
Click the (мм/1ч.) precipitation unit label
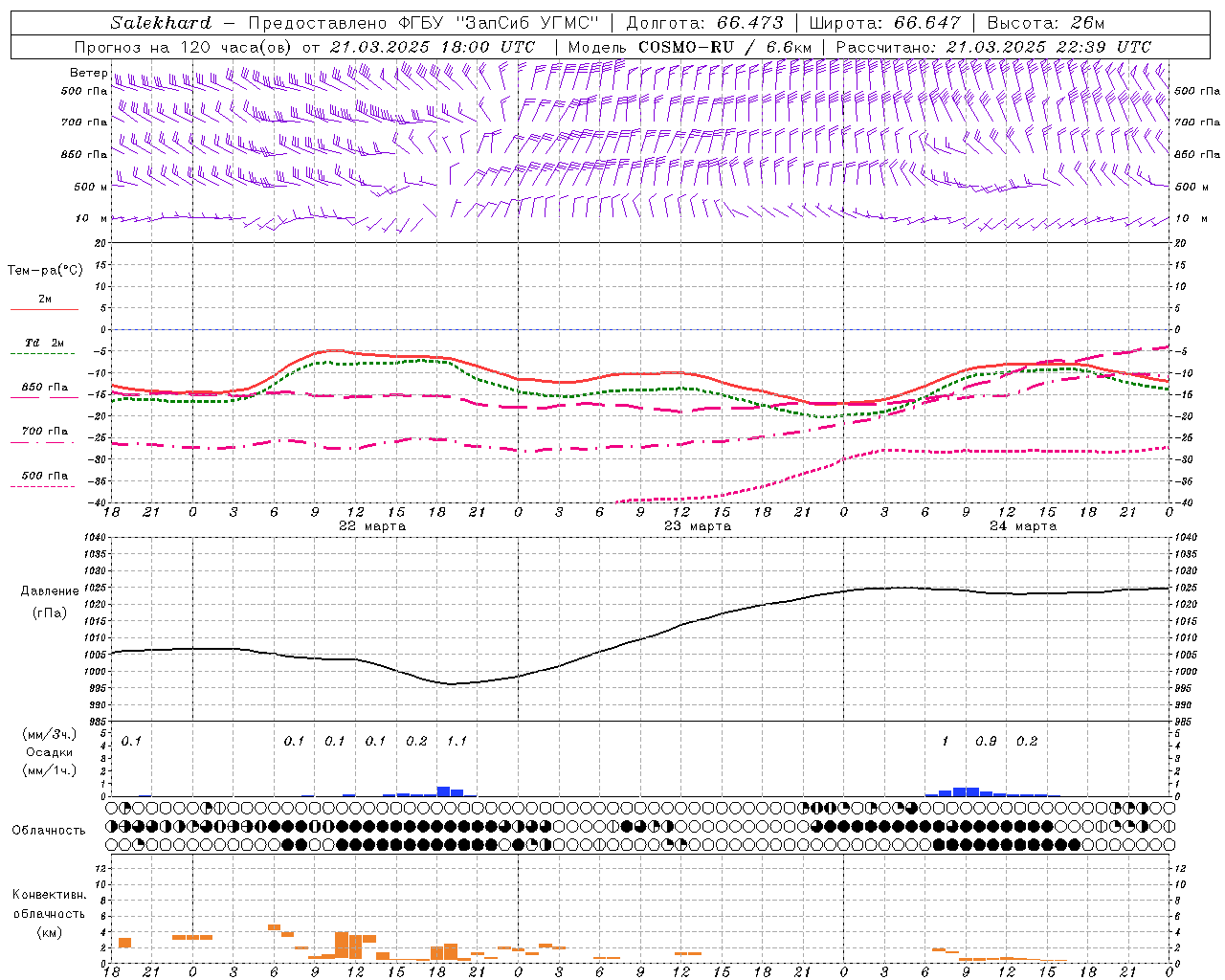[50, 770]
